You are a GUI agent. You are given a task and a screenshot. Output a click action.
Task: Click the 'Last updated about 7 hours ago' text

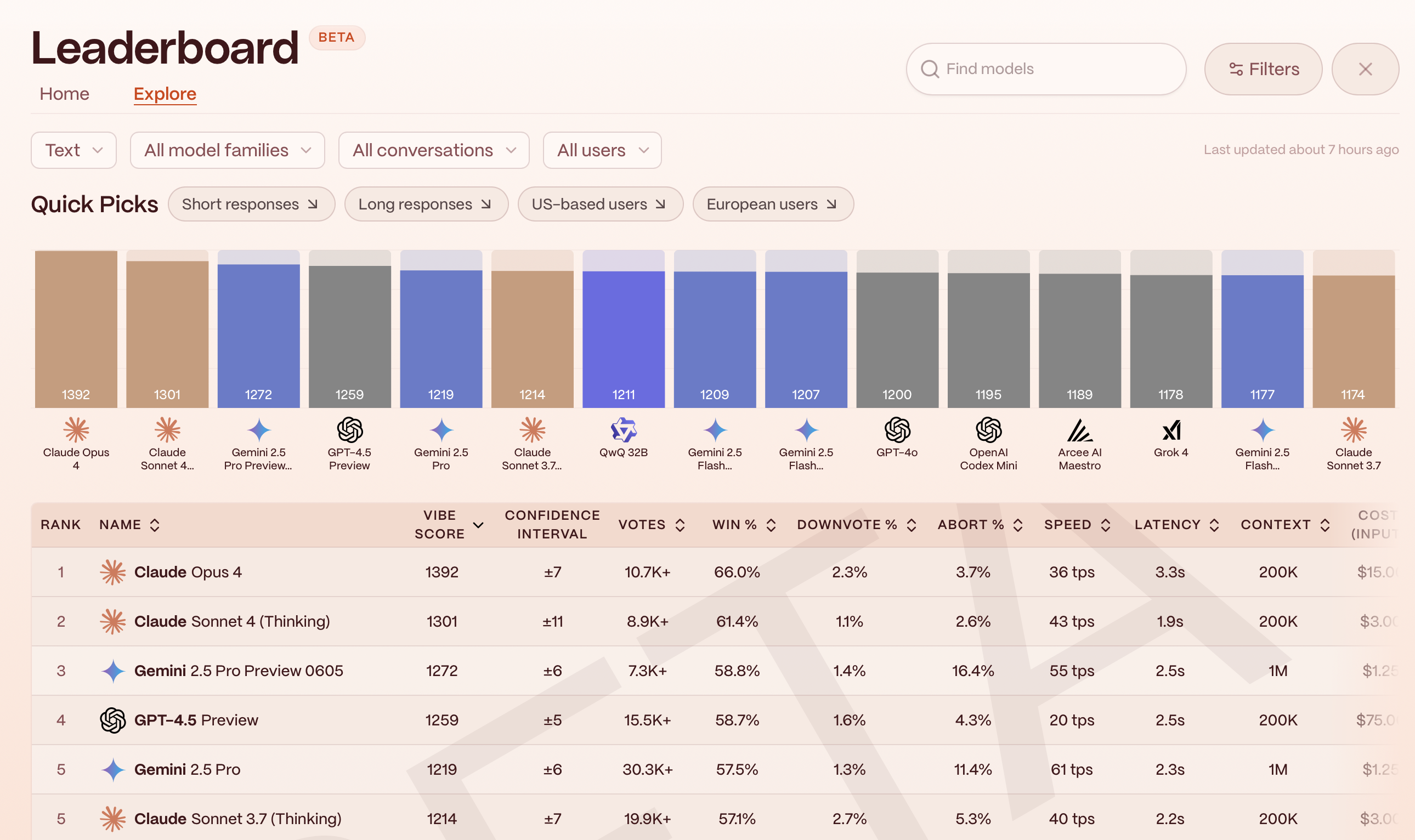pyautogui.click(x=1301, y=150)
